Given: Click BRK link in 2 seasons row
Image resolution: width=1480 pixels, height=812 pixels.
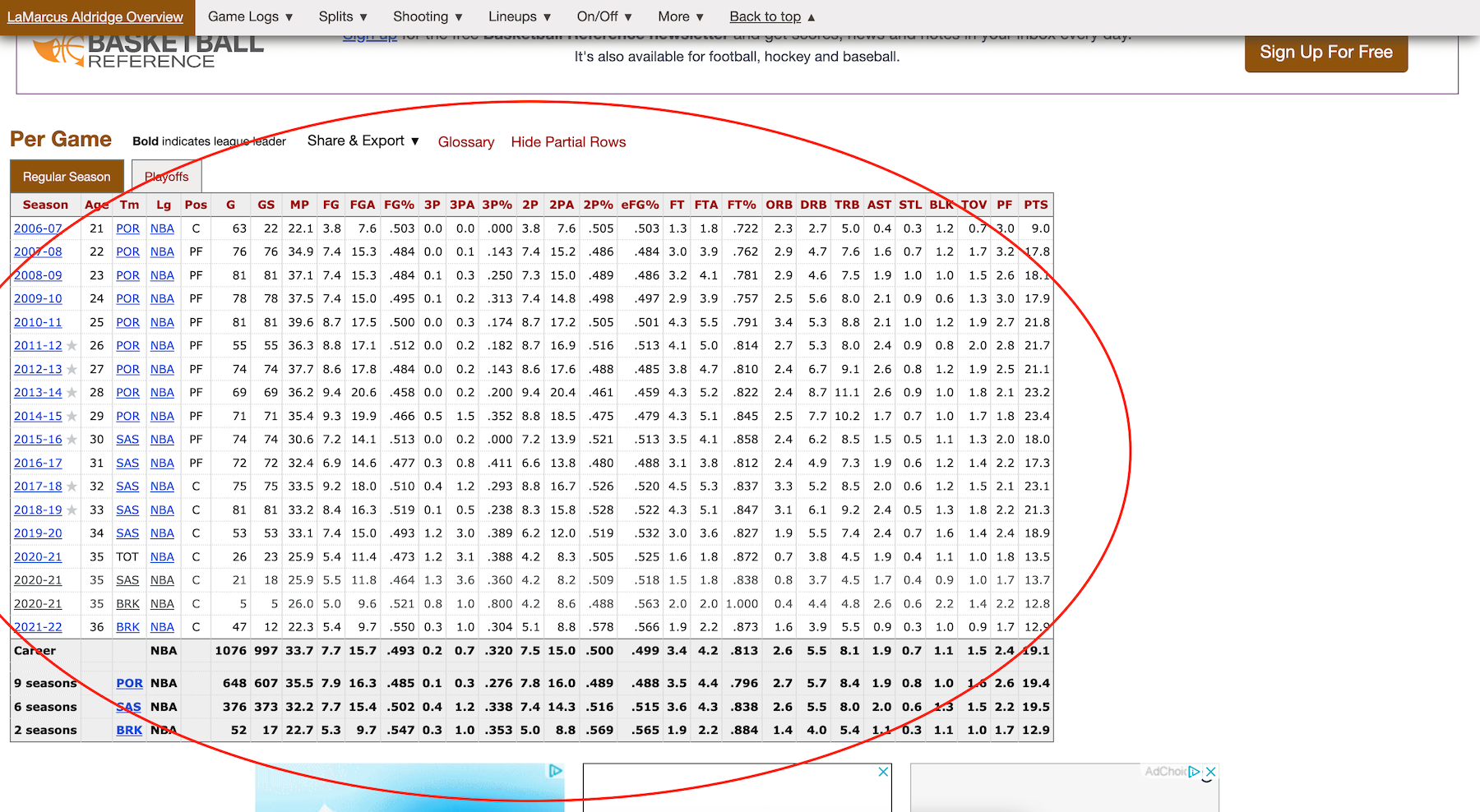Looking at the screenshot, I should (129, 730).
